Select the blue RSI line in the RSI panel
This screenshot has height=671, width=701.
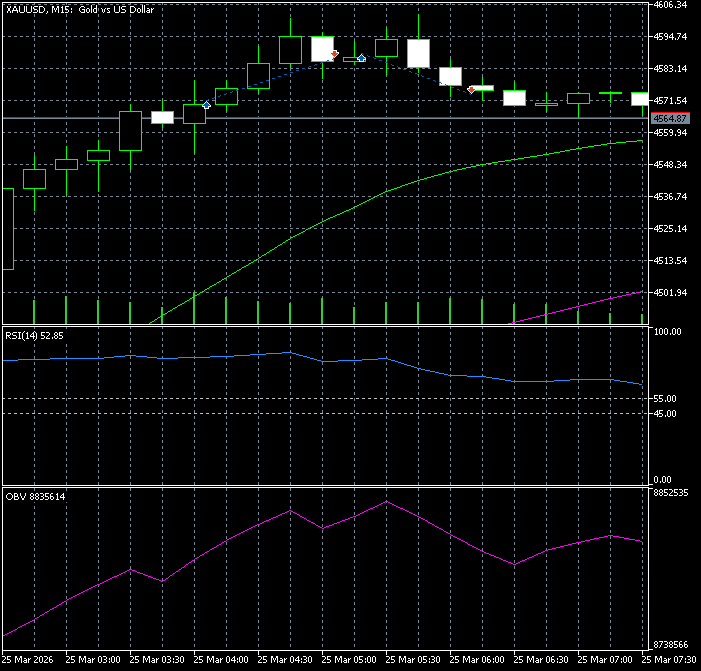coord(322,361)
